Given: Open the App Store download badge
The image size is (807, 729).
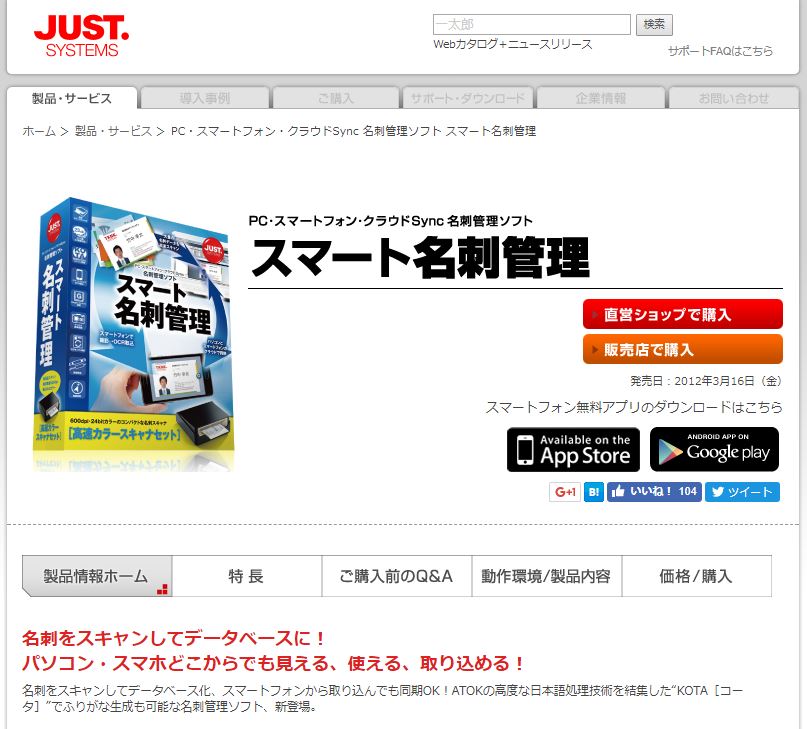Looking at the screenshot, I should coord(573,449).
